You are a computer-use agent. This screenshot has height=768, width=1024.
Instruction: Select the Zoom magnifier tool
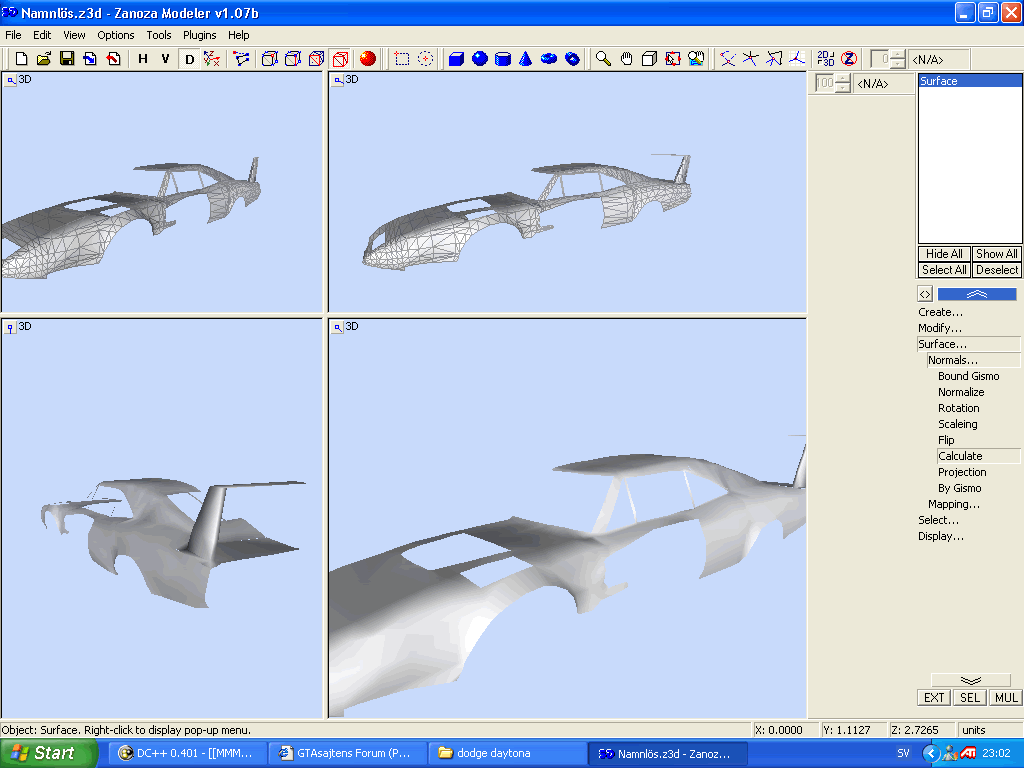603,59
